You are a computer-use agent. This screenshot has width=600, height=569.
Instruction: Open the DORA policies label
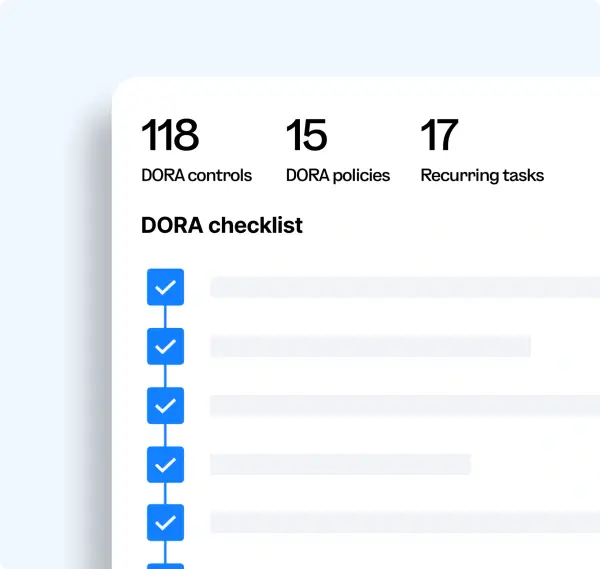(x=338, y=175)
